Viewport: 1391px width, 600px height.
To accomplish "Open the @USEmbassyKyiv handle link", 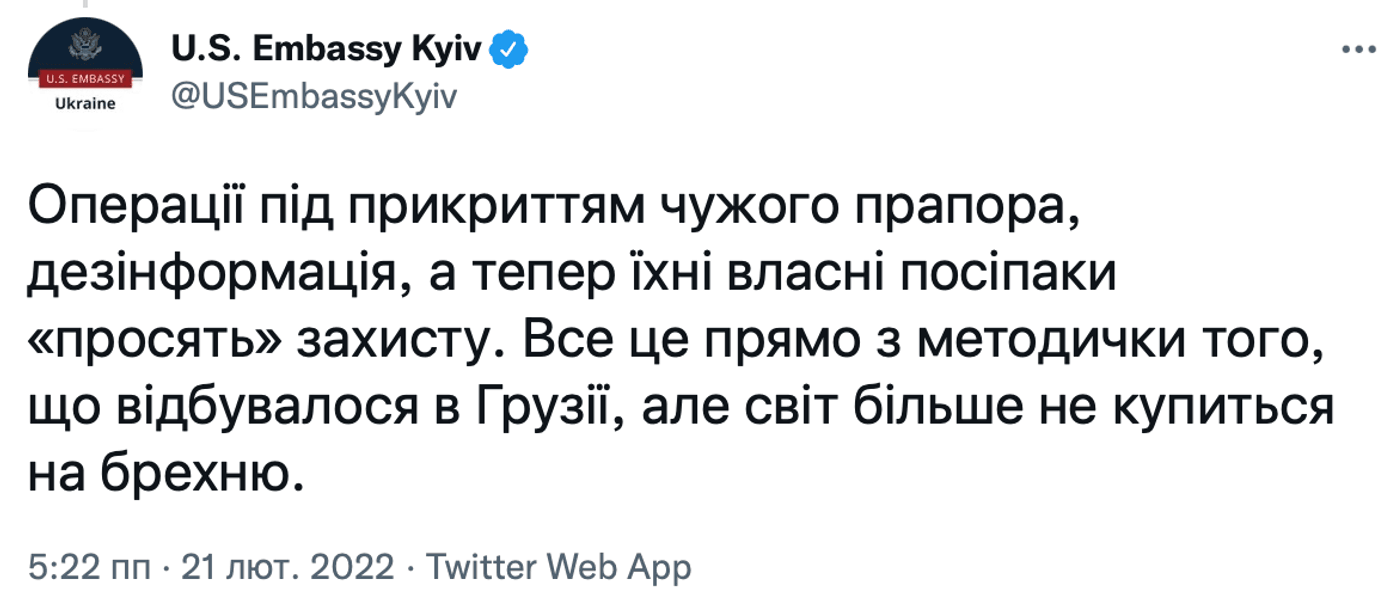I will coord(315,97).
